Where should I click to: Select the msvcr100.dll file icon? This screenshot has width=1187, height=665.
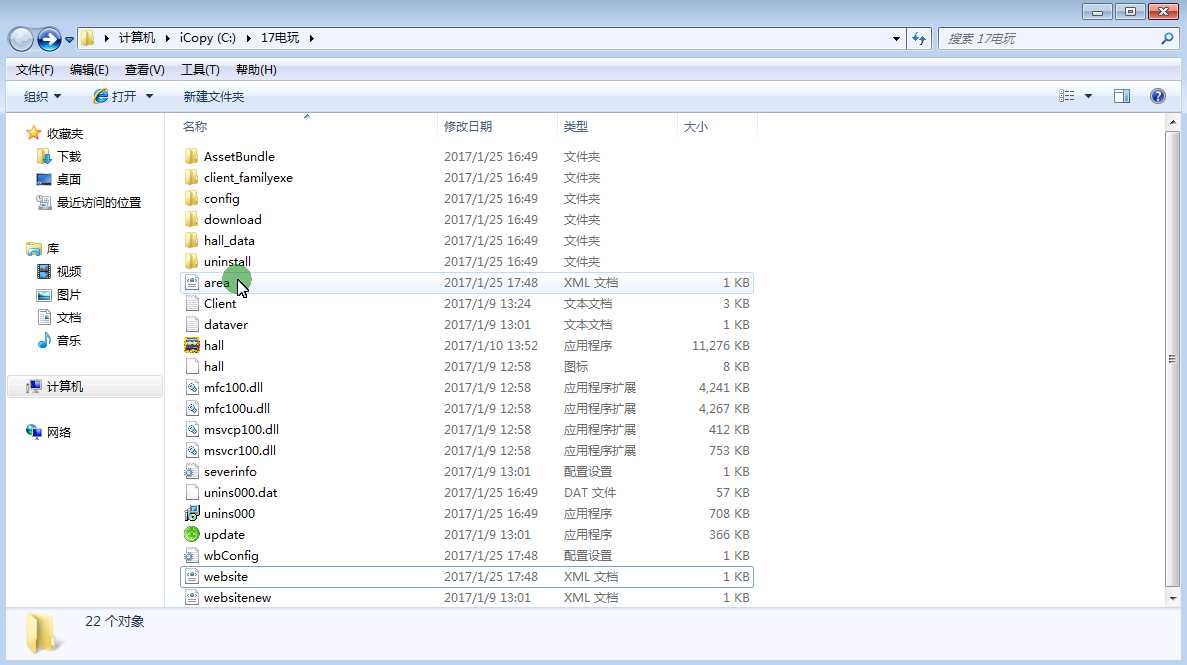pyautogui.click(x=192, y=450)
